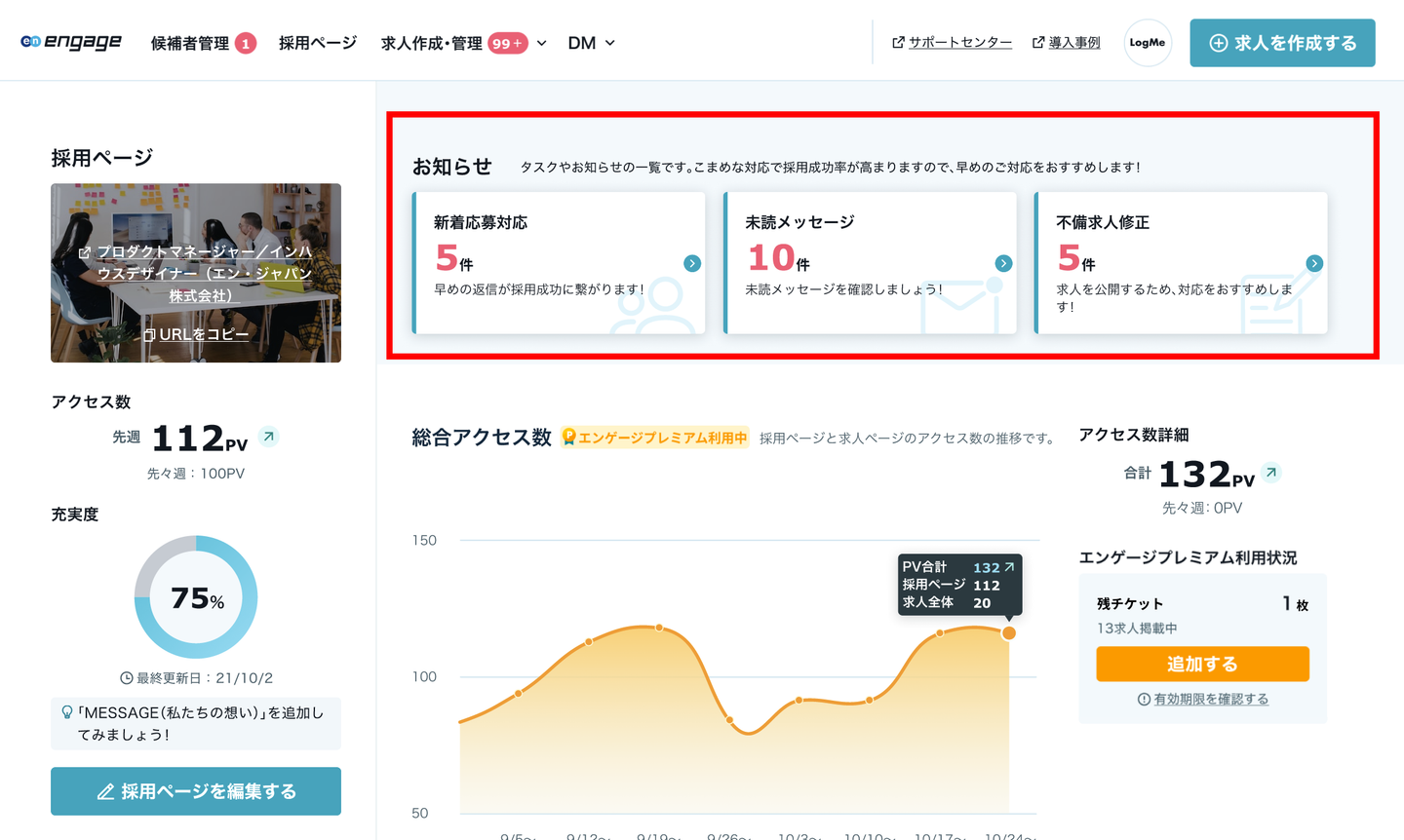Click medal icon in エンゲージプレミアム利用中 badge
Image resolution: width=1404 pixels, height=840 pixels.
coord(569,438)
